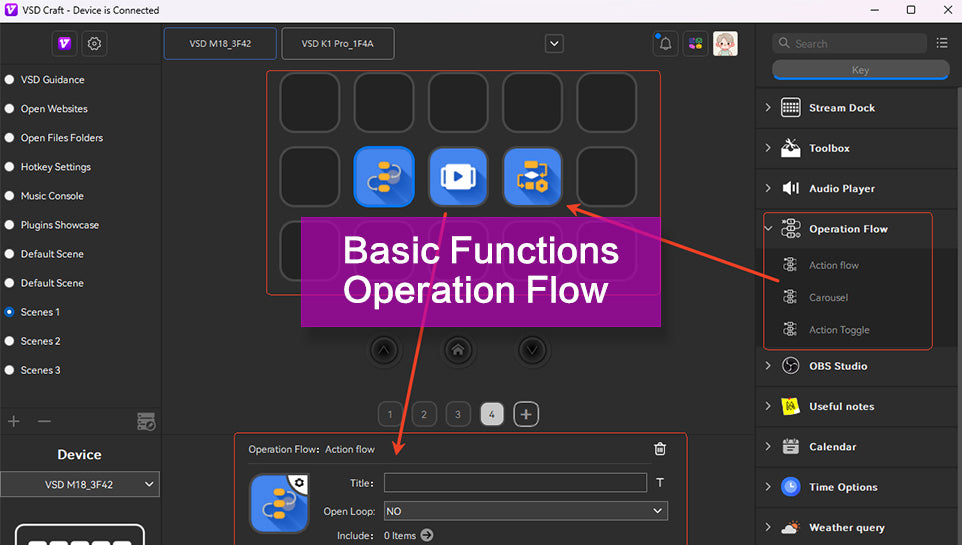Select the Carousel key on grid
The image size is (962, 545).
point(458,177)
